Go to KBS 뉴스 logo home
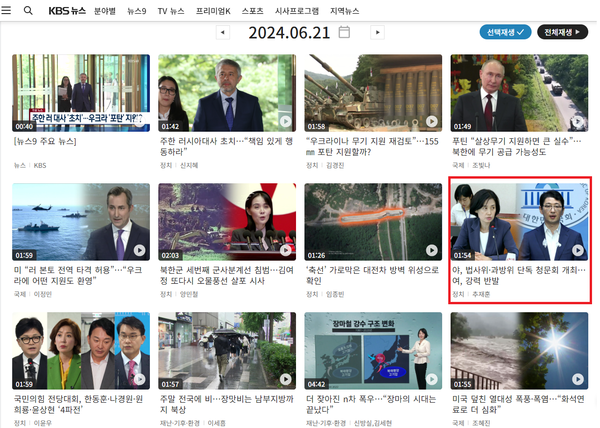Screen dimensions: 600x428 click(67, 11)
